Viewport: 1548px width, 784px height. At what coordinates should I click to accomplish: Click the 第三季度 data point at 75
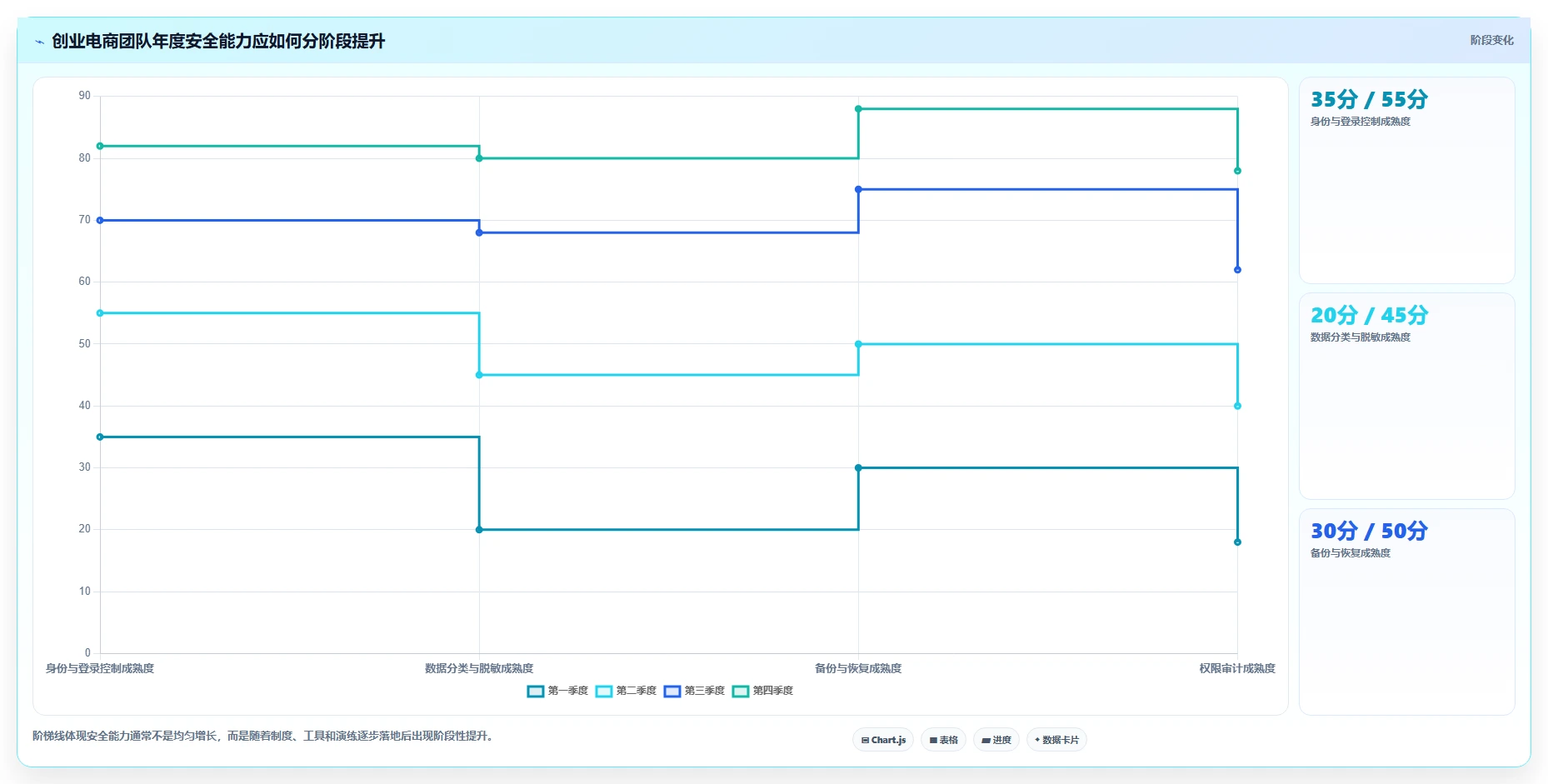[858, 189]
